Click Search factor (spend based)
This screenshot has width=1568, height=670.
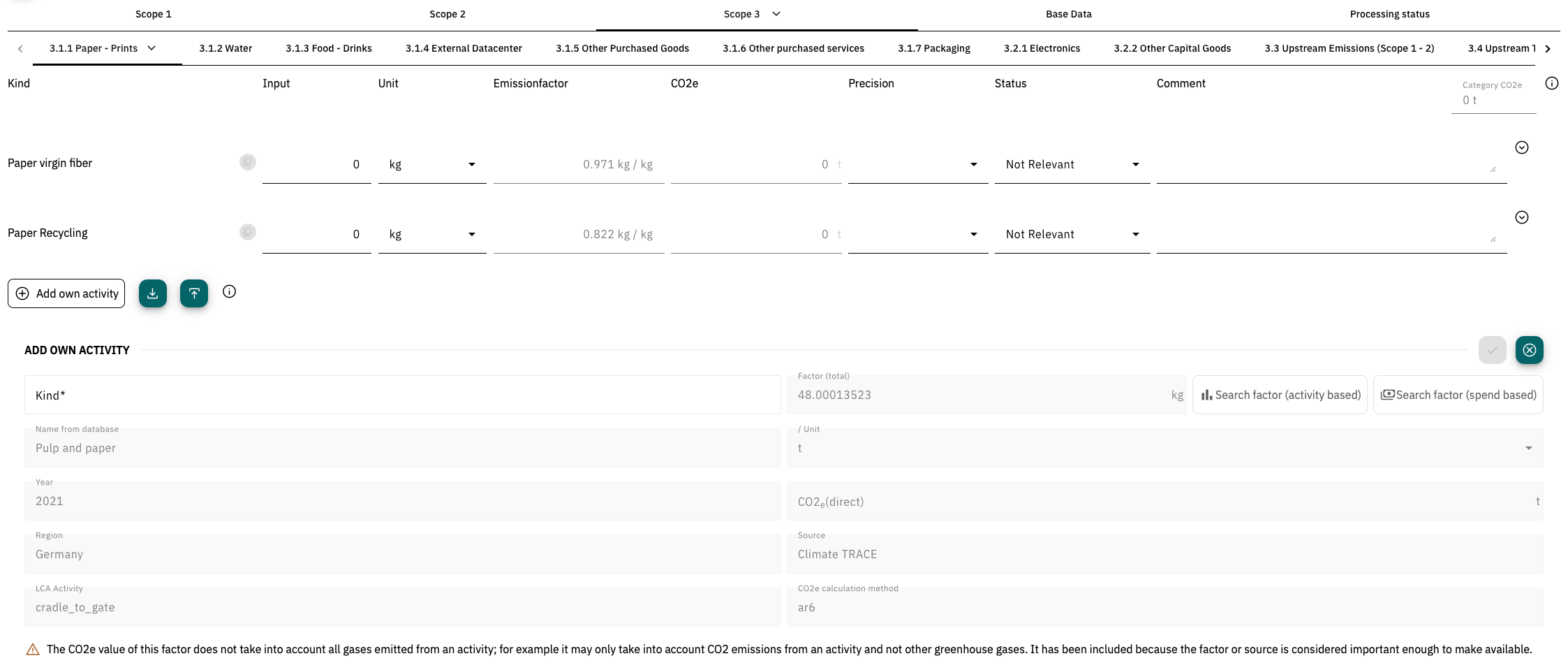click(x=1458, y=395)
